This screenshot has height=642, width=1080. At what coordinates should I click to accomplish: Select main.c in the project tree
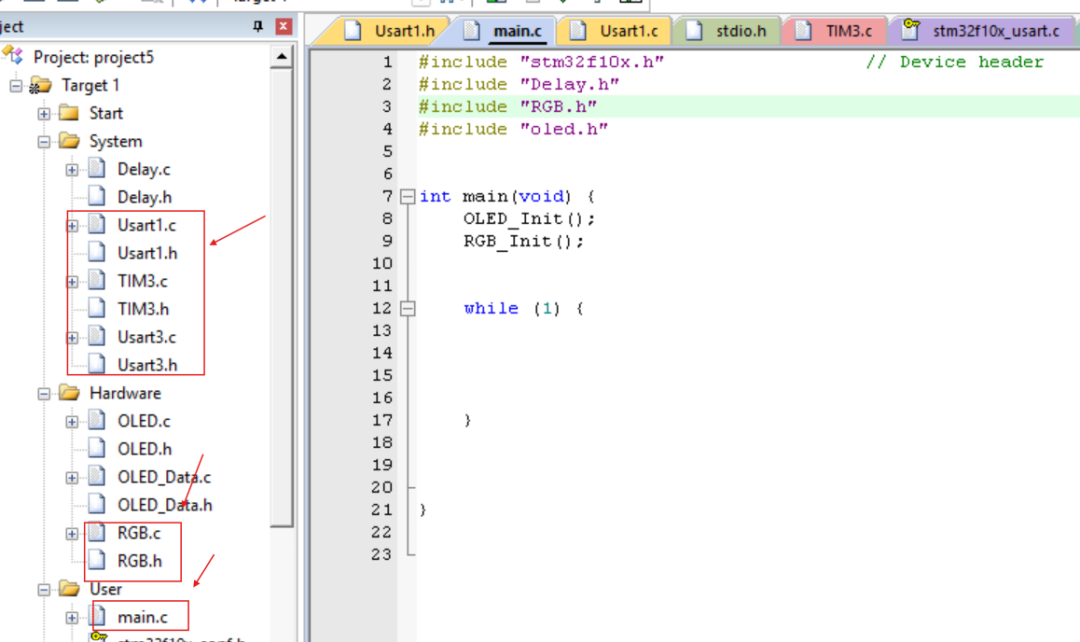point(142,617)
